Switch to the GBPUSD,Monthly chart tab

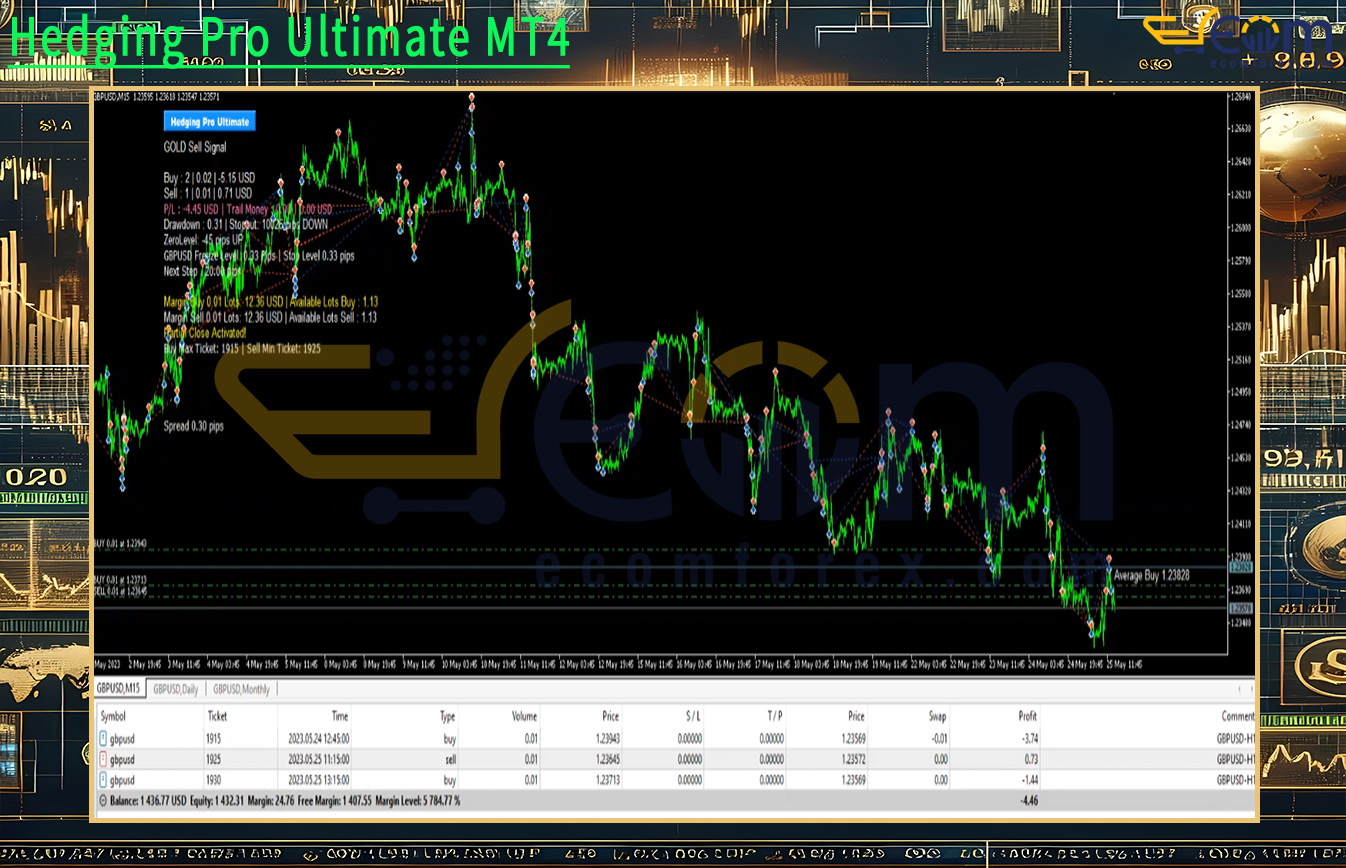click(x=241, y=689)
